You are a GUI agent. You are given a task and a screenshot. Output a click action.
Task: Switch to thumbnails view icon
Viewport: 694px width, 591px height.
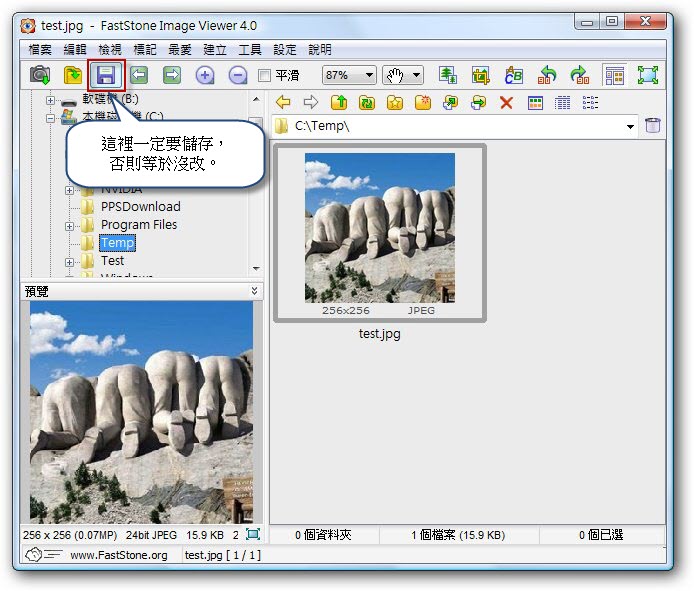[535, 103]
